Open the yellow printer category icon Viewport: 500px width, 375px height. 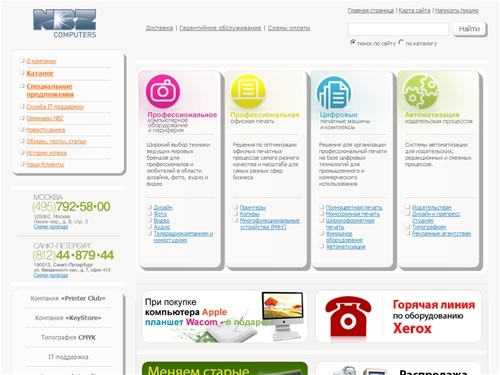(x=248, y=91)
